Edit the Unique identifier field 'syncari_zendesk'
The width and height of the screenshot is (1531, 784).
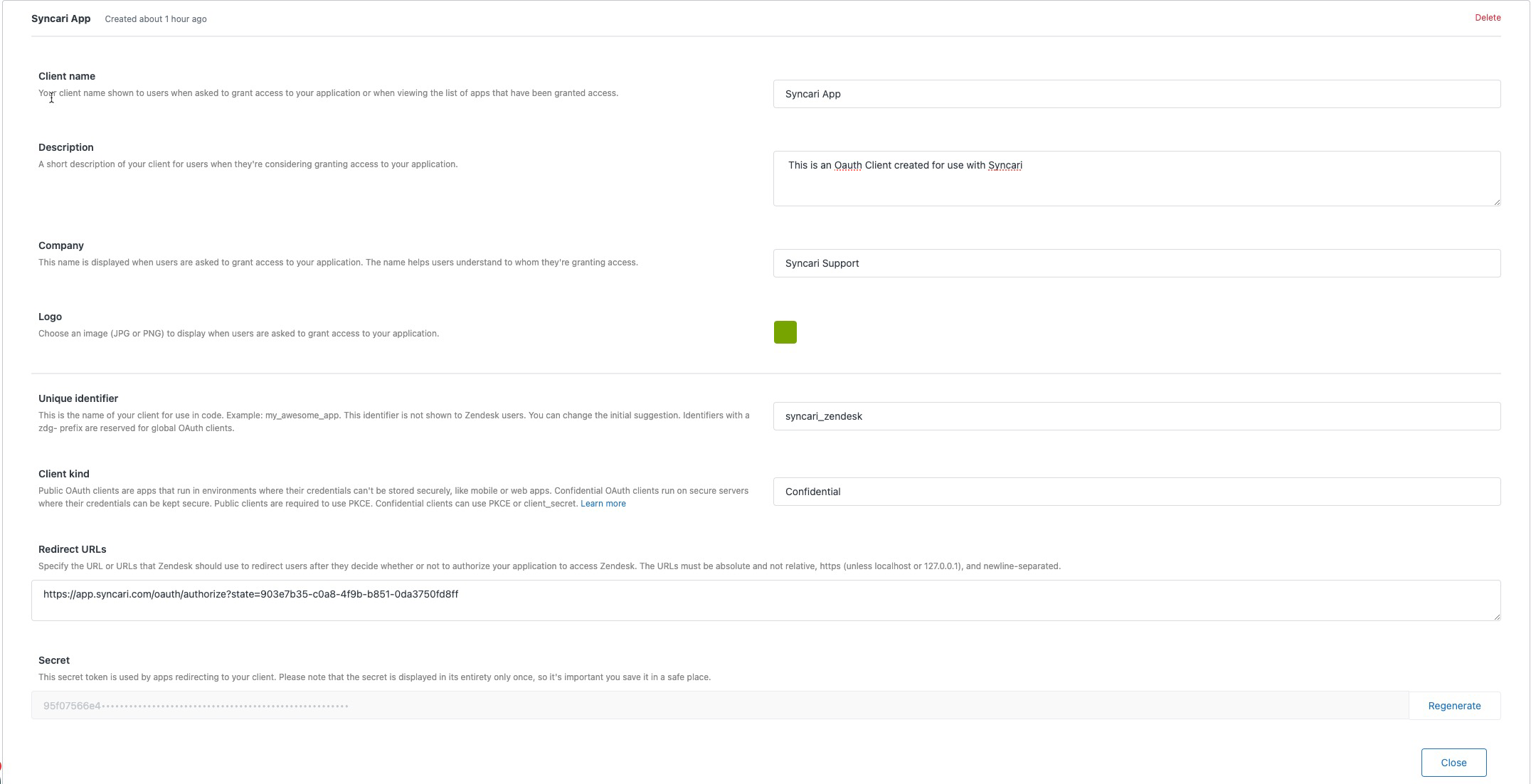[x=1137, y=416]
